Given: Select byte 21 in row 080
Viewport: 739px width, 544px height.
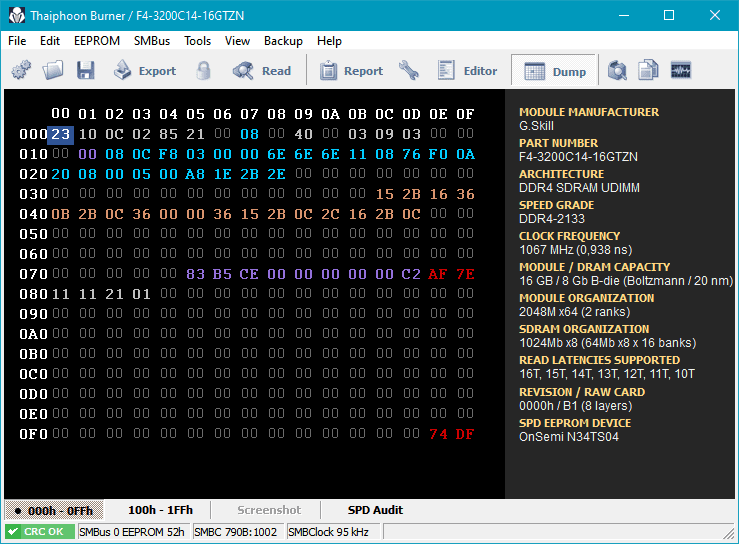Looking at the screenshot, I should tap(114, 294).
